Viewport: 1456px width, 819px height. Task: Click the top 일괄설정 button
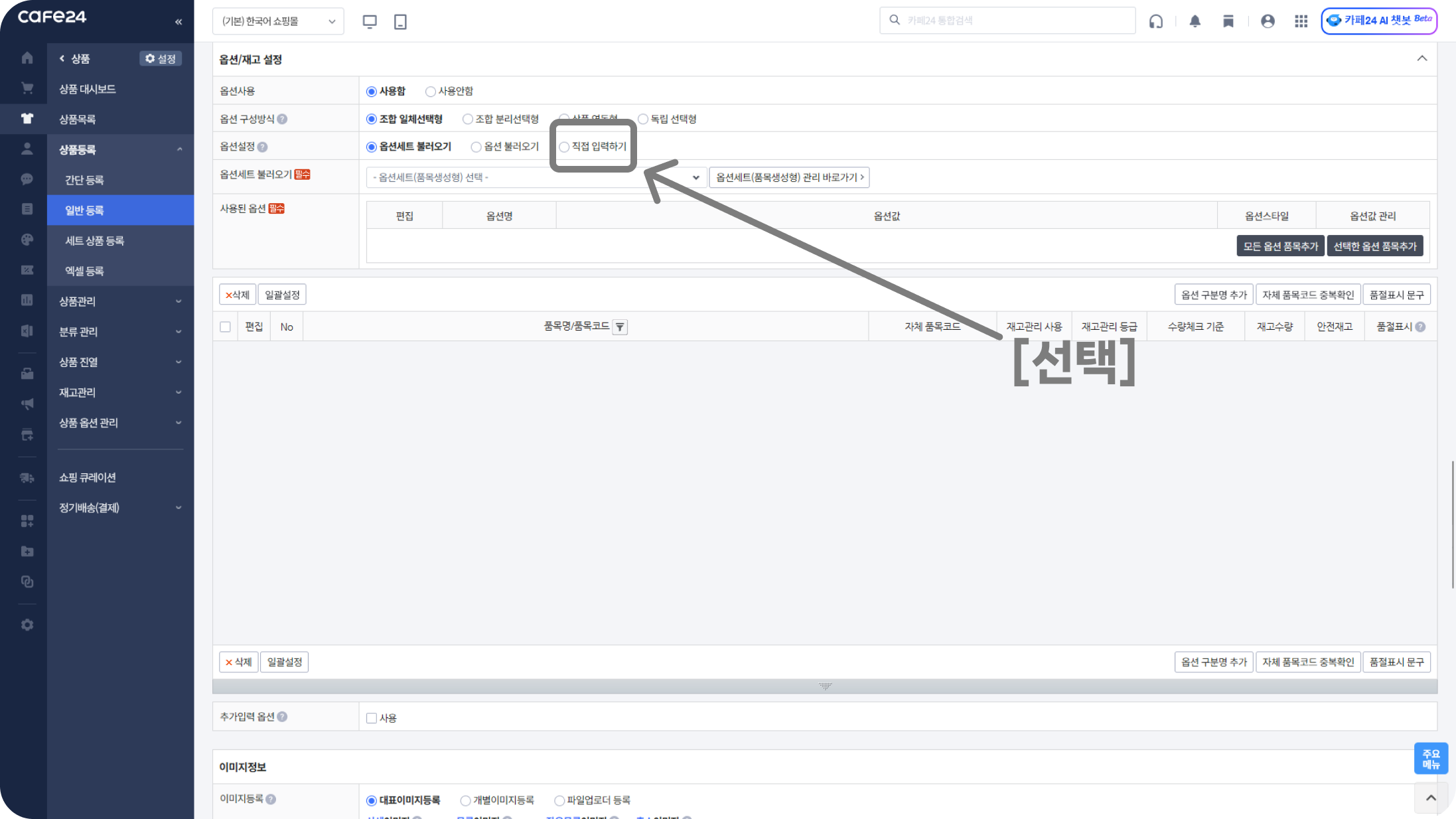pos(282,295)
